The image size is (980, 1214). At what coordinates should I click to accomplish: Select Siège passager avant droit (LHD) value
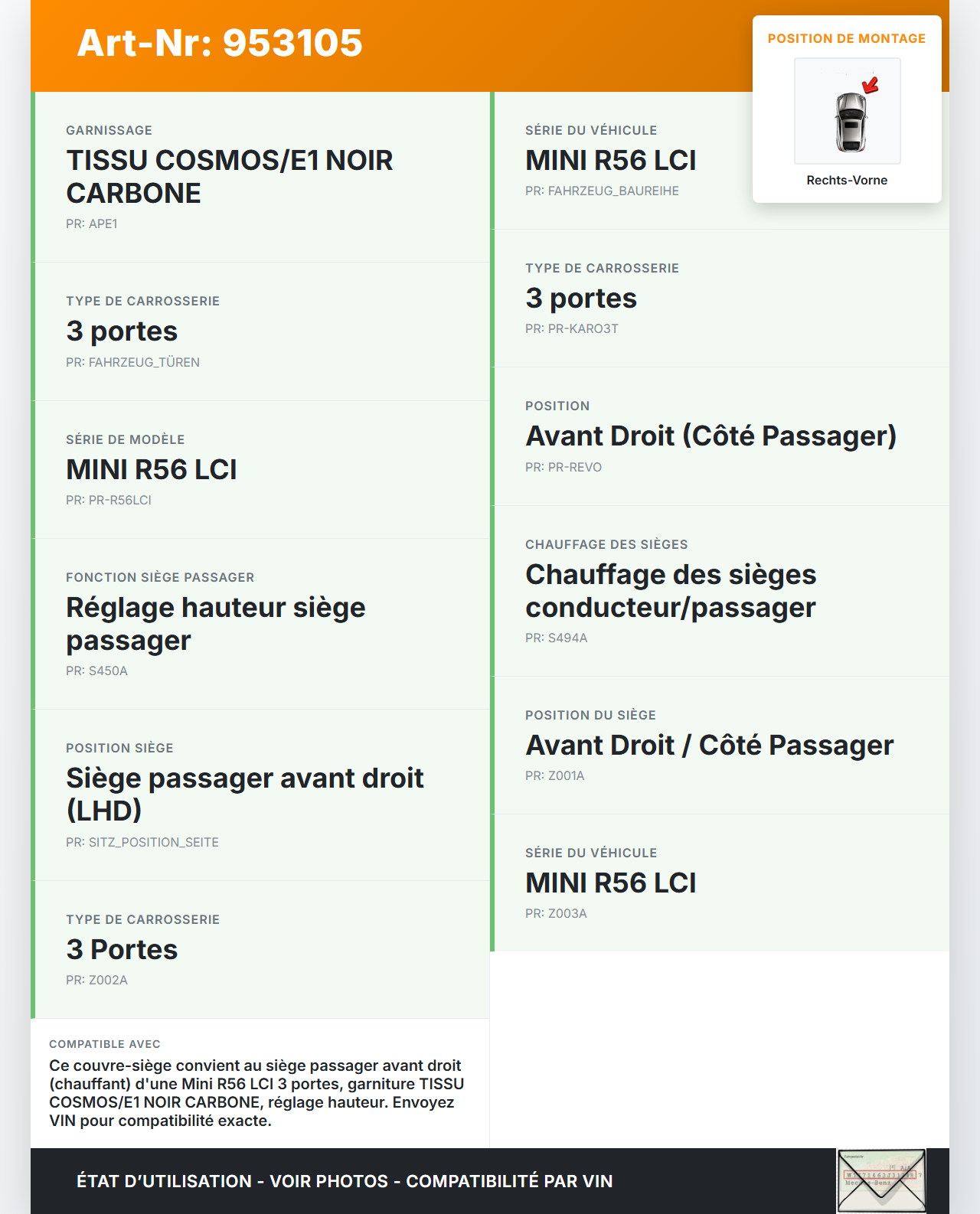click(x=244, y=795)
